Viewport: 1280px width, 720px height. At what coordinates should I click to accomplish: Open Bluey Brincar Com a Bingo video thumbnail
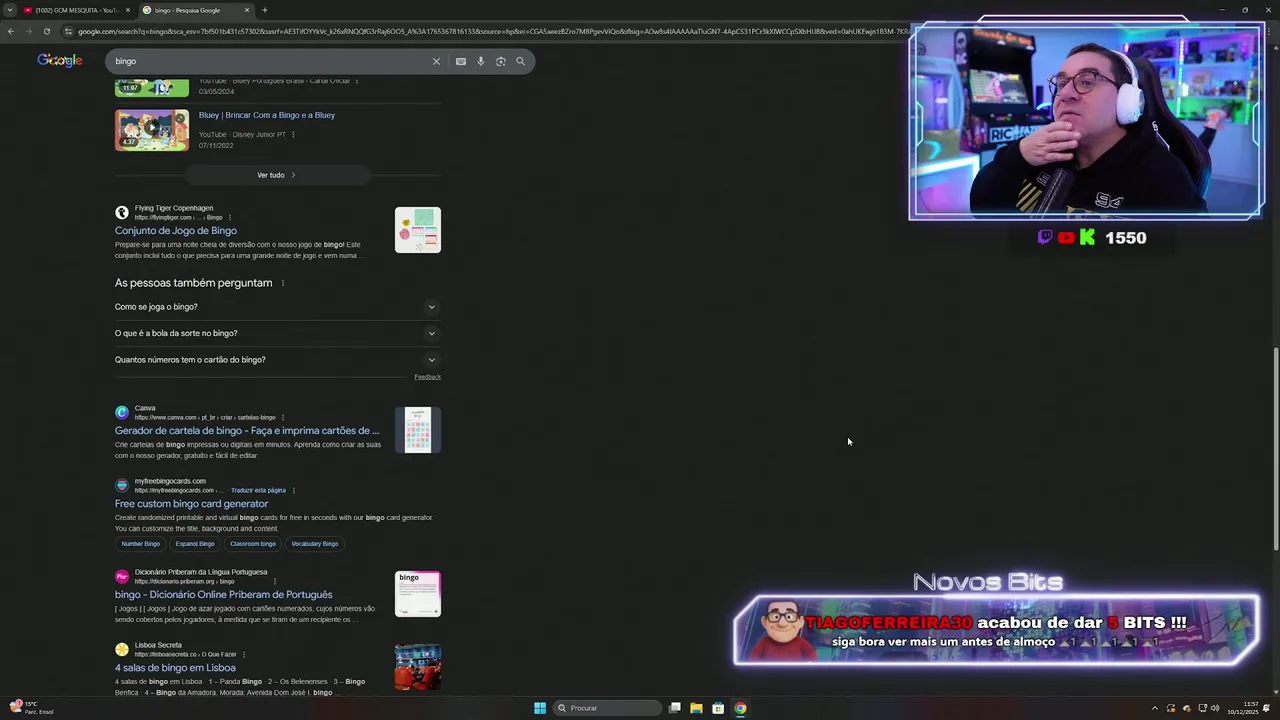(151, 130)
